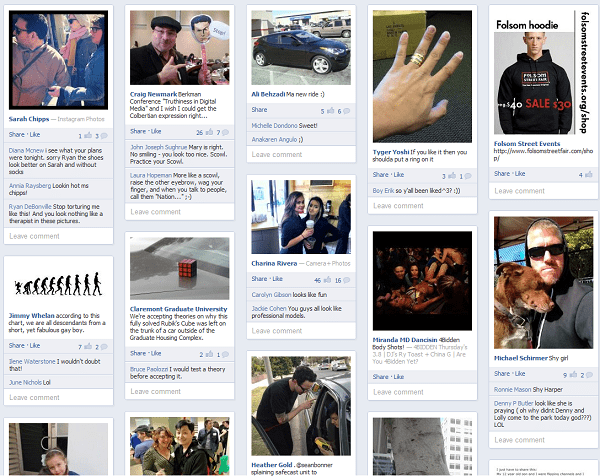The width and height of the screenshot is (600, 476).
Task: Click the comment bubble icon on Jimmy Whelan post
Action: click(104, 347)
